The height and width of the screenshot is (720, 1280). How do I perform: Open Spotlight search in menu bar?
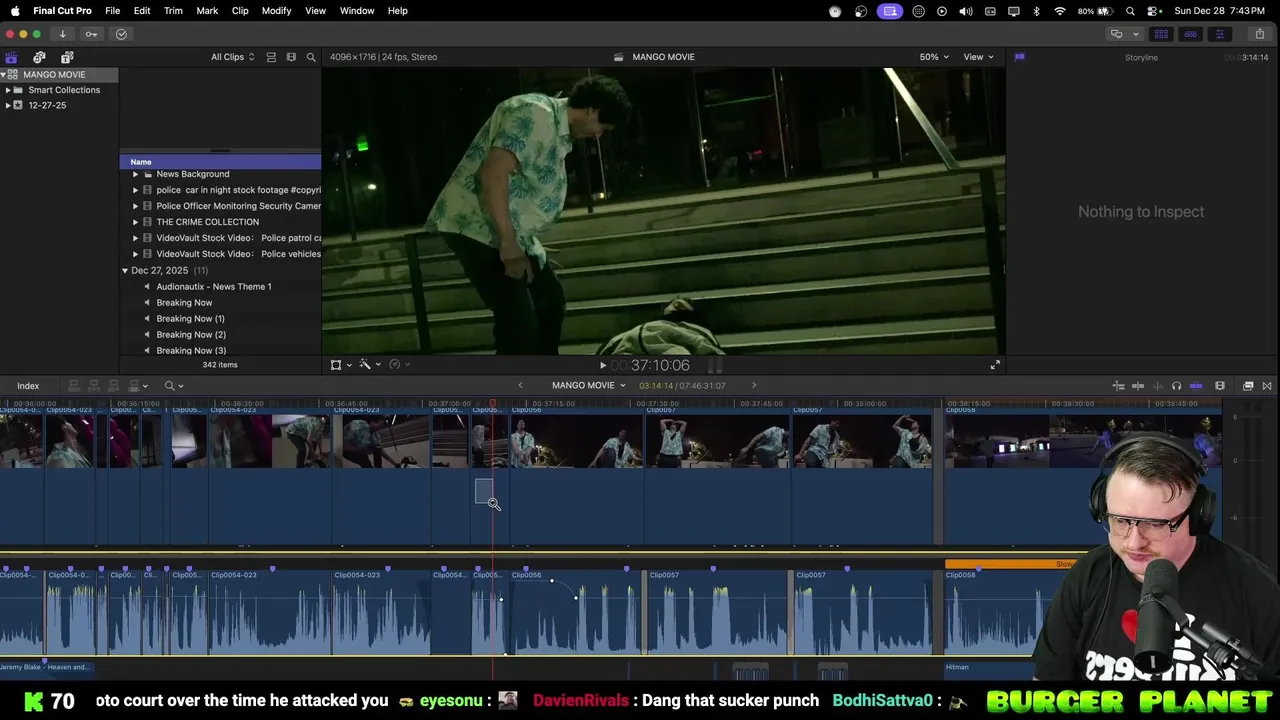1130,11
